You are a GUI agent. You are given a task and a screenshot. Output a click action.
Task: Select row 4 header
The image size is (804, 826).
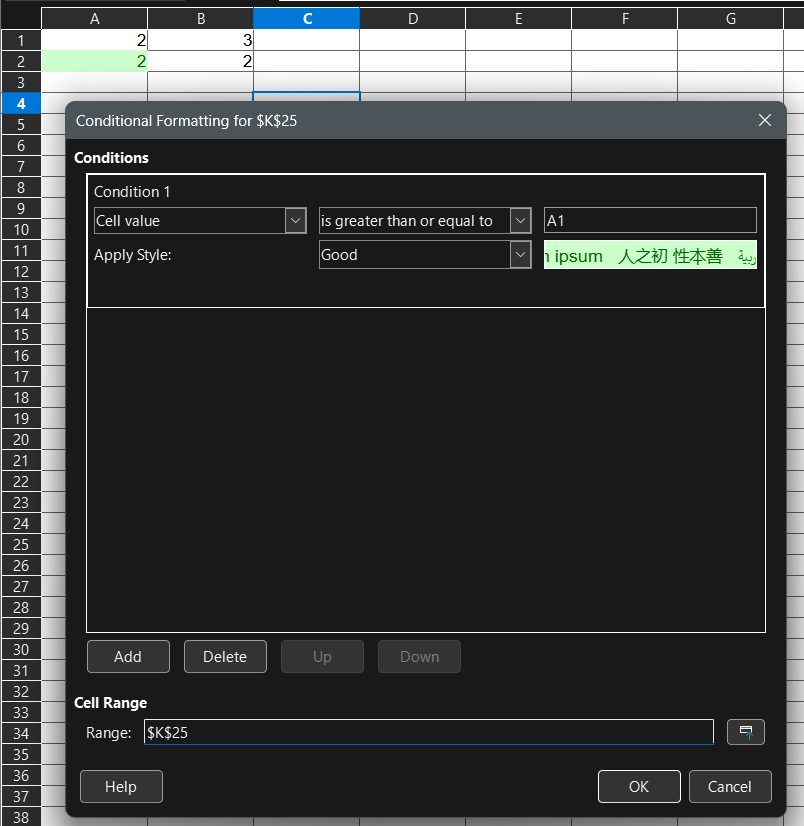20,103
